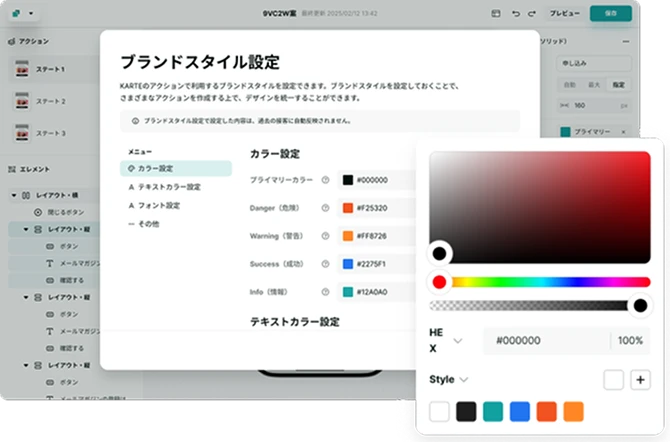Image resolution: width=670 pixels, height=442 pixels.
Task: Select the white preset swatch
Action: click(439, 412)
